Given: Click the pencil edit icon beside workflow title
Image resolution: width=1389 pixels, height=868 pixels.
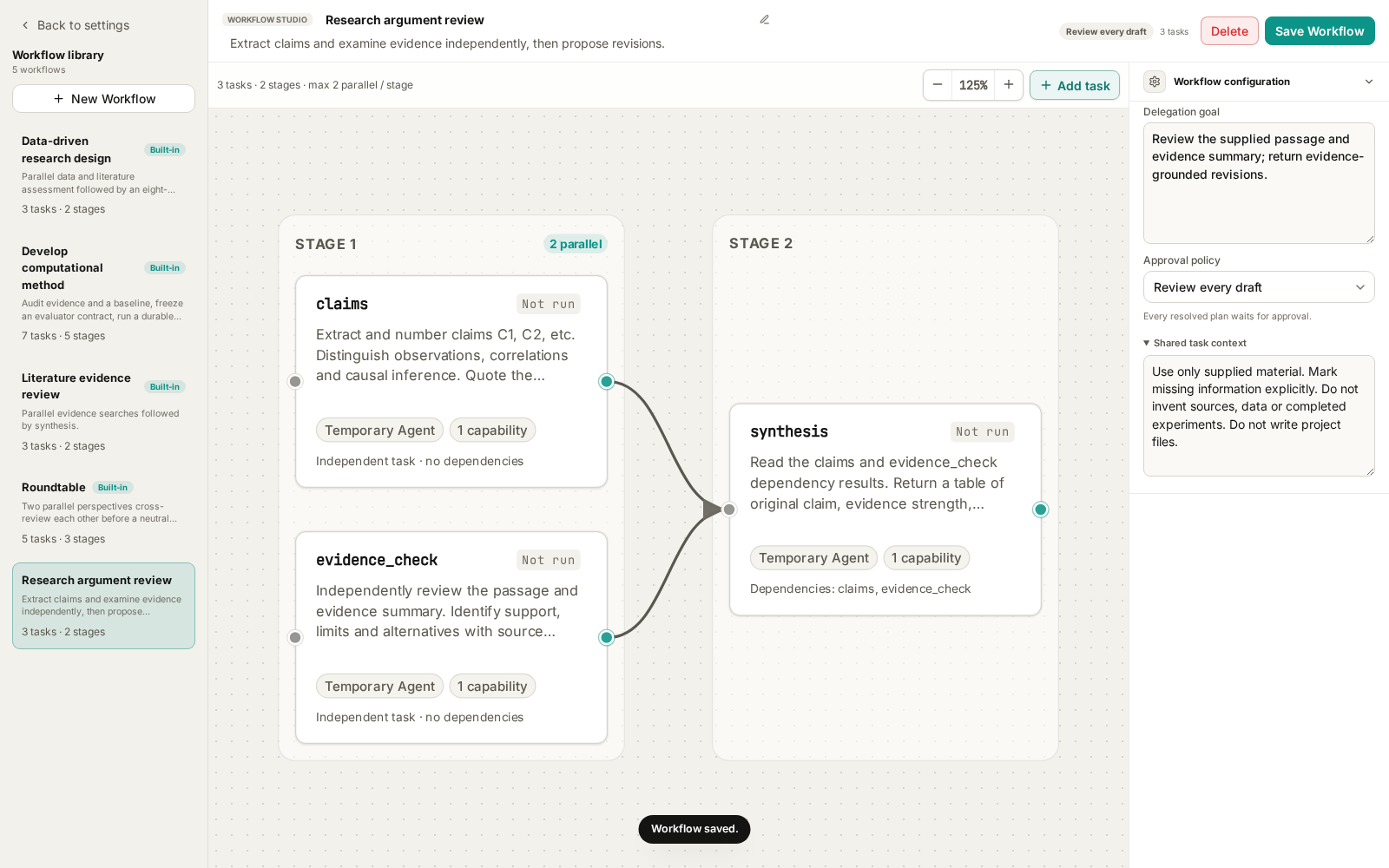Looking at the screenshot, I should pos(765,20).
